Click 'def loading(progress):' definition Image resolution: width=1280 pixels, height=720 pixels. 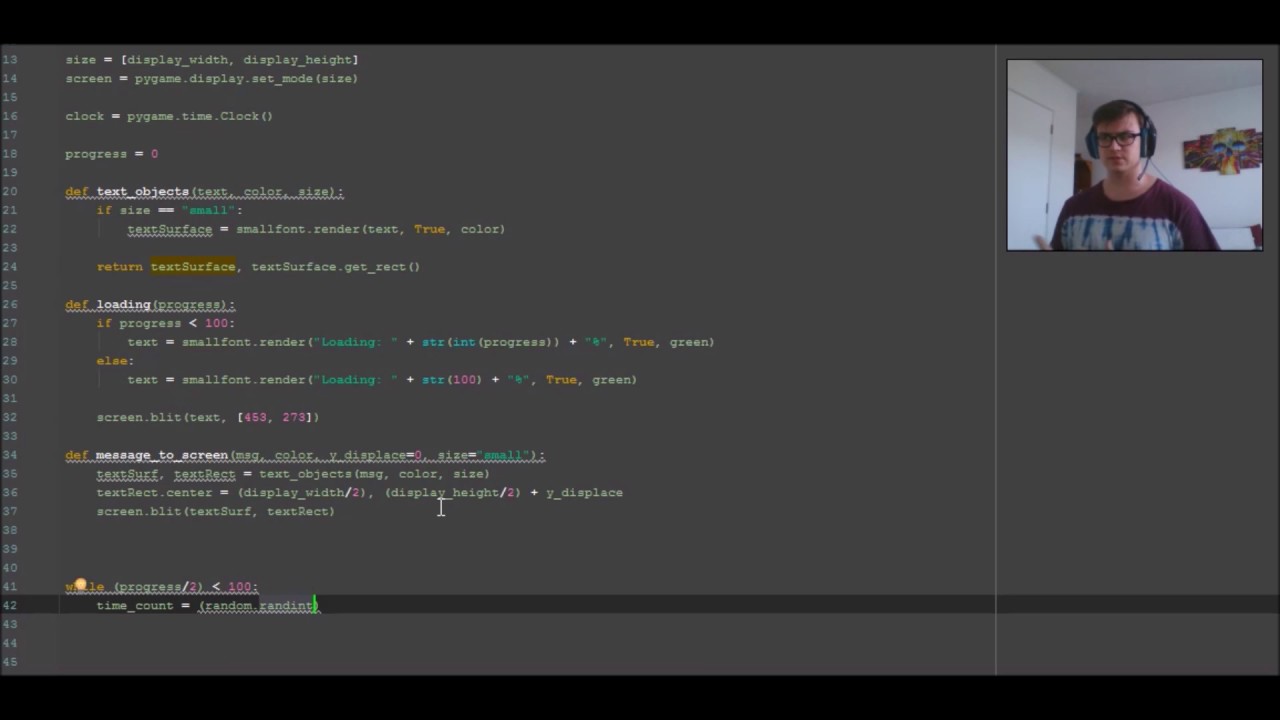pos(150,304)
